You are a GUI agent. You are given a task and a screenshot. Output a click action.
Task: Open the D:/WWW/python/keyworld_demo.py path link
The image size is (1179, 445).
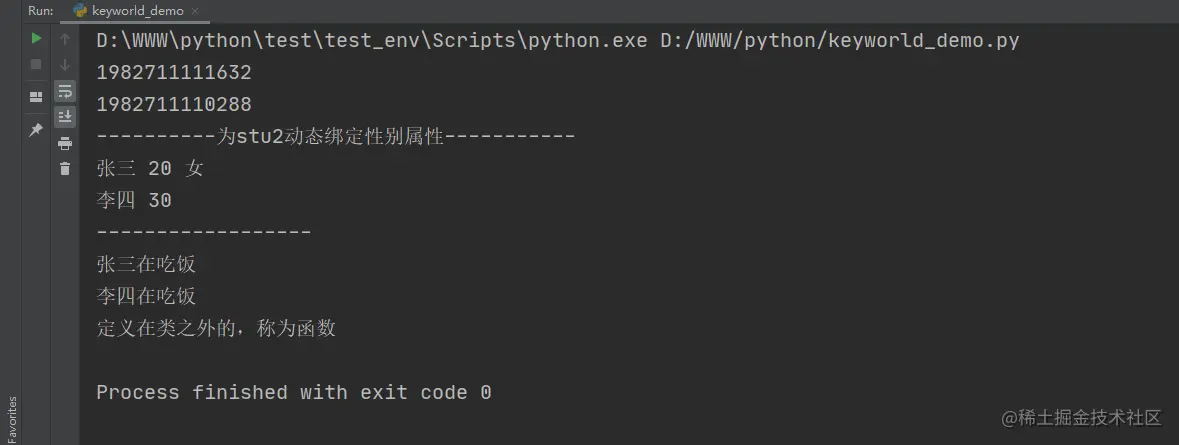[840, 41]
